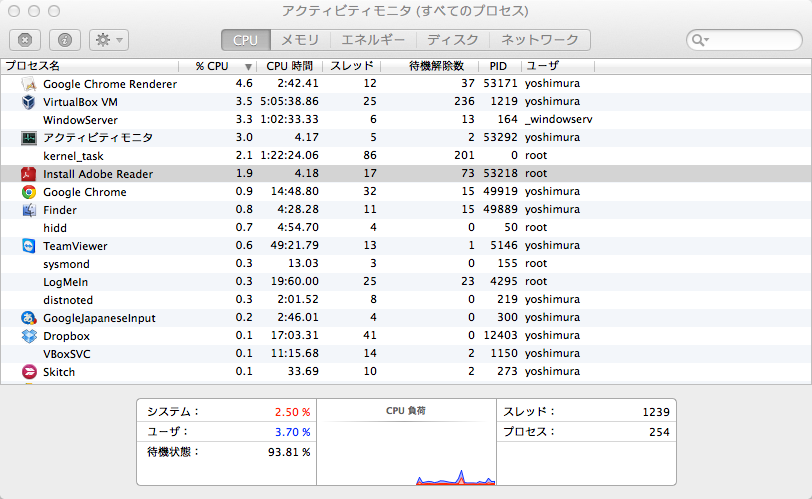Image resolution: width=812 pixels, height=499 pixels.
Task: Click the Install Adobe Reader icon
Action: (29, 174)
